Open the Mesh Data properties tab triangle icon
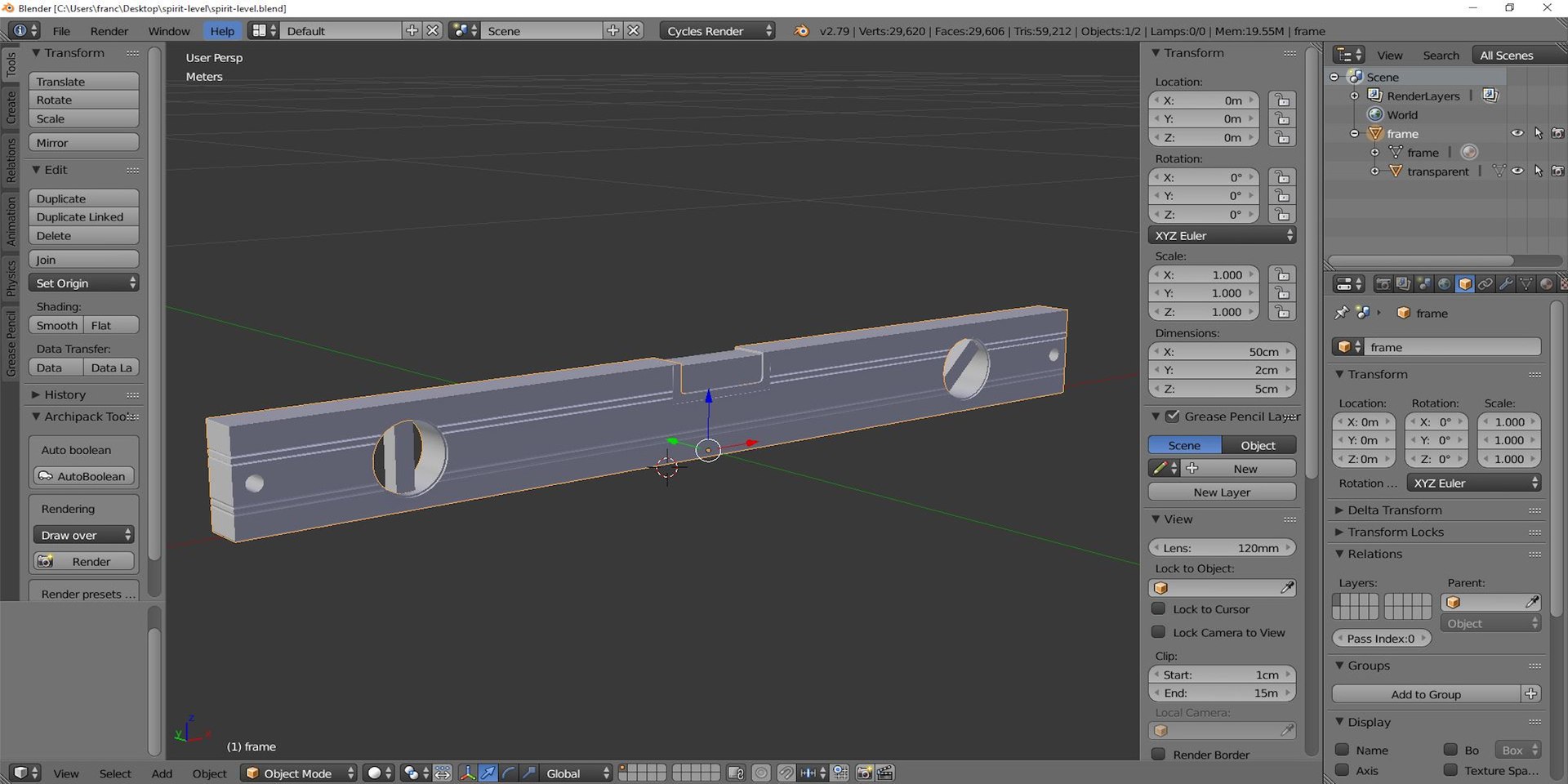The width and height of the screenshot is (1568, 784). point(1526,283)
